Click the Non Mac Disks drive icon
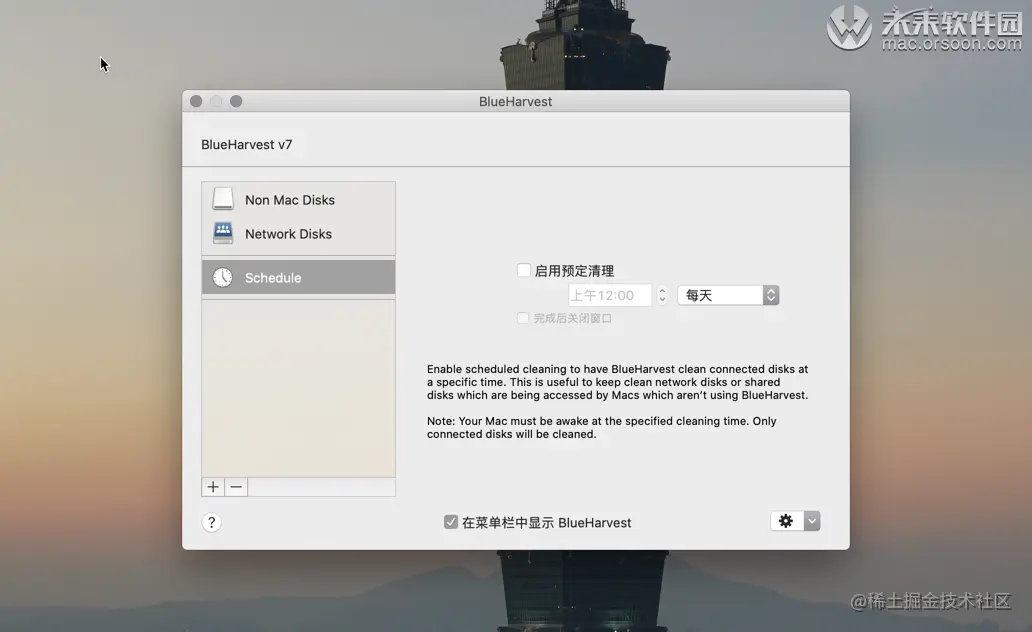This screenshot has width=1032, height=632. tap(222, 199)
